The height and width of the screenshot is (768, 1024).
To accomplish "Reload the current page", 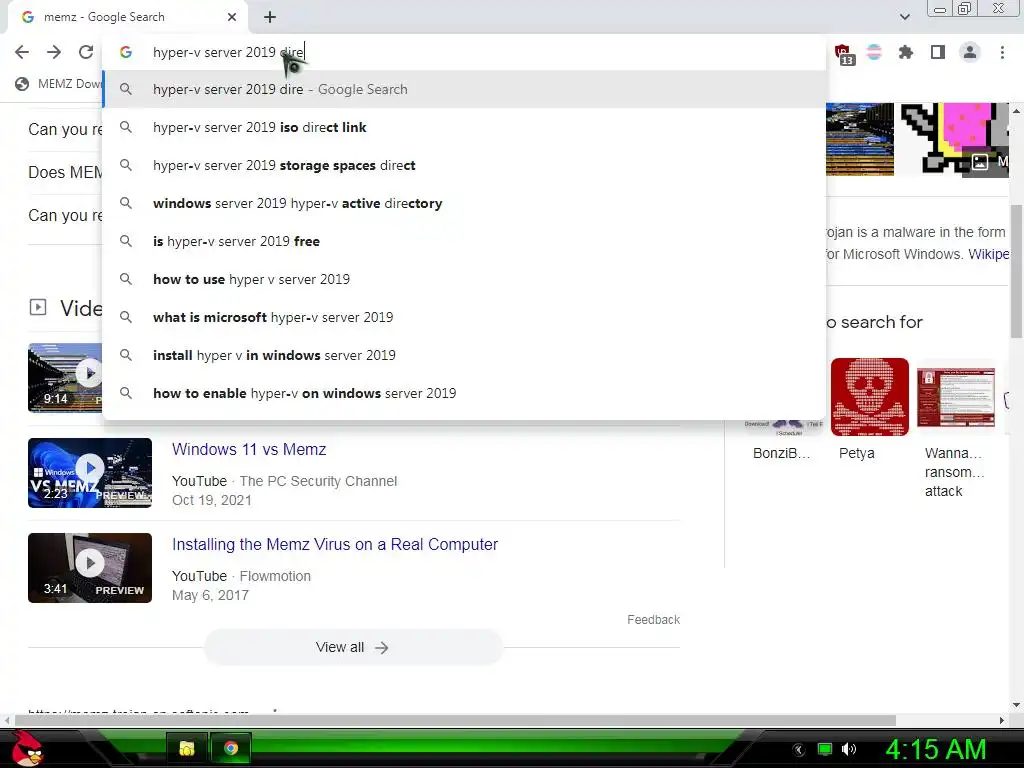I will (86, 52).
